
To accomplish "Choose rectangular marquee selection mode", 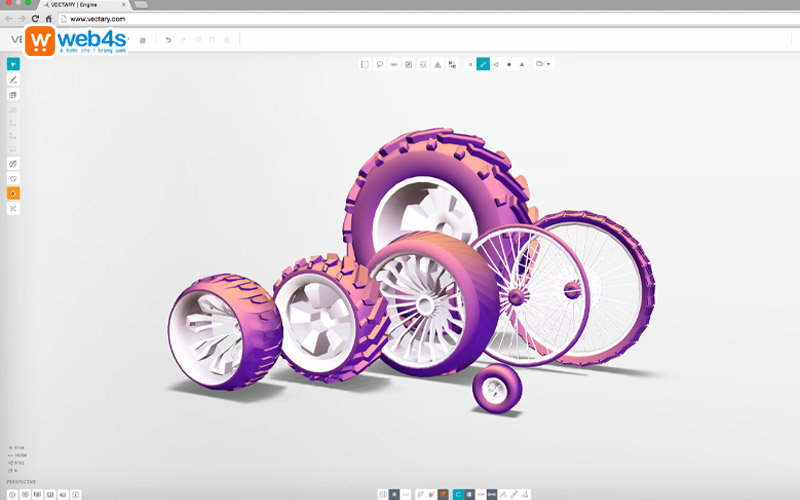I will click(x=365, y=64).
